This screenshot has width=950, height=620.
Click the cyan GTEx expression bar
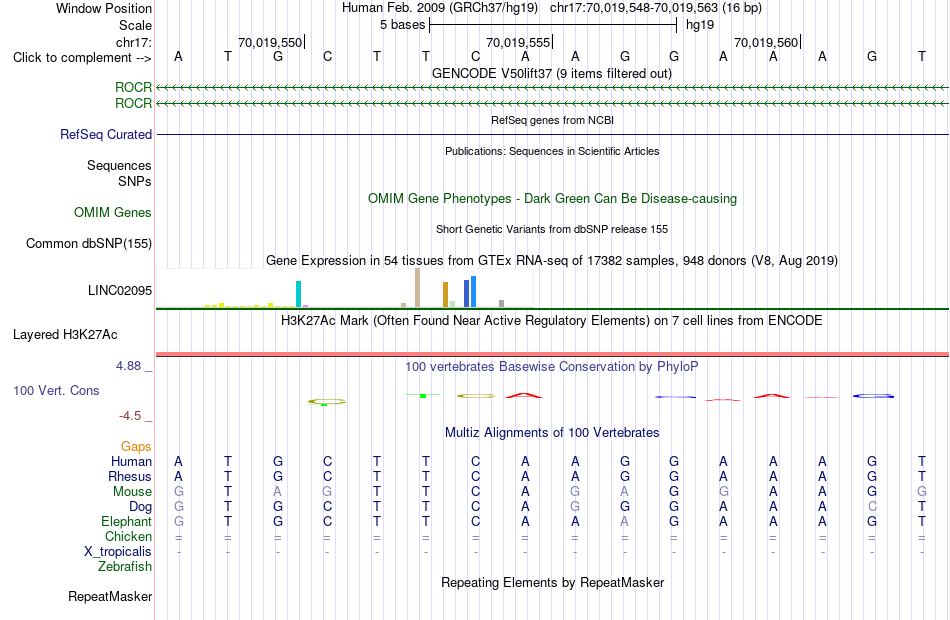298,294
